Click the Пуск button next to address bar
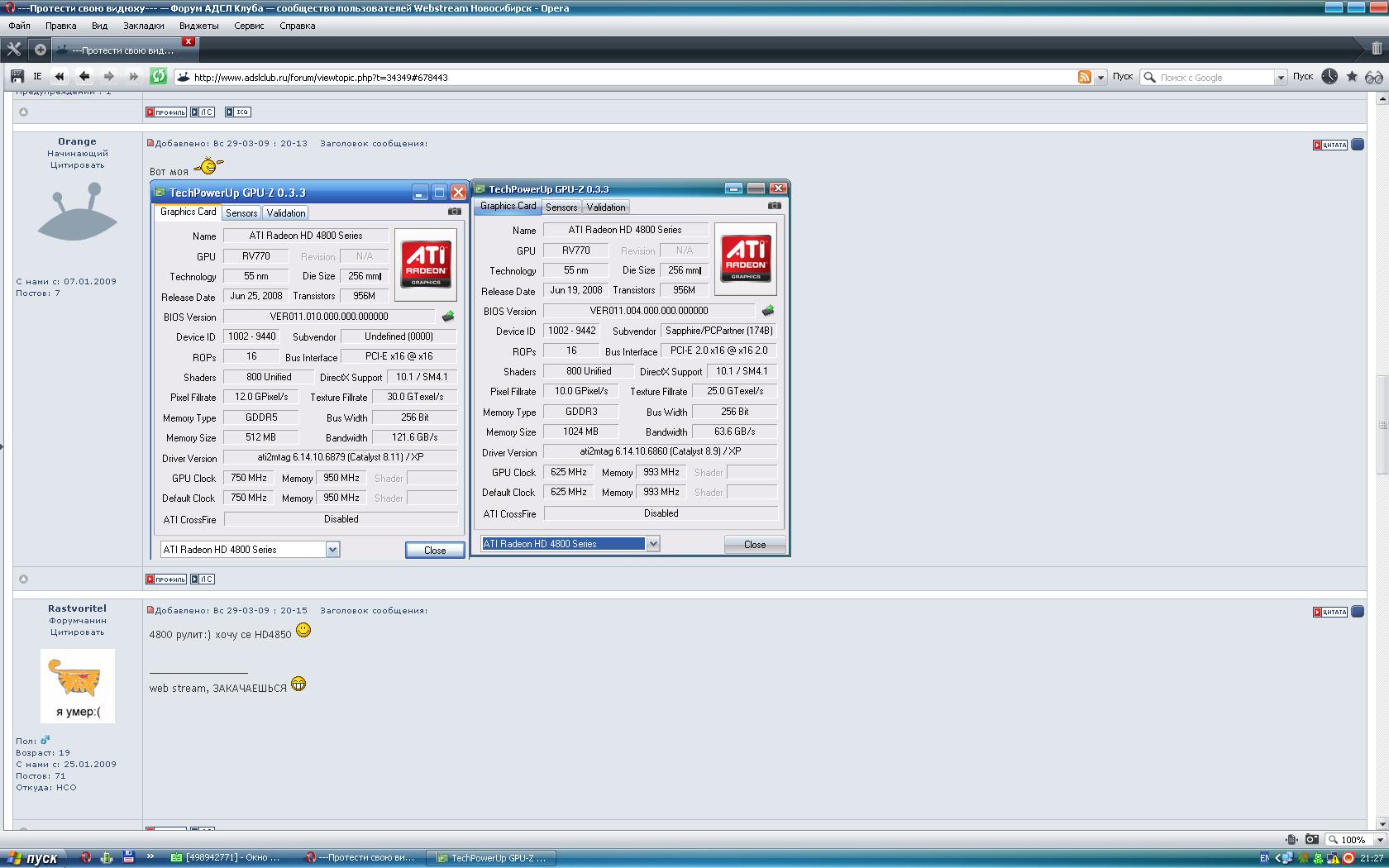This screenshot has height=868, width=1389. click(x=1123, y=76)
